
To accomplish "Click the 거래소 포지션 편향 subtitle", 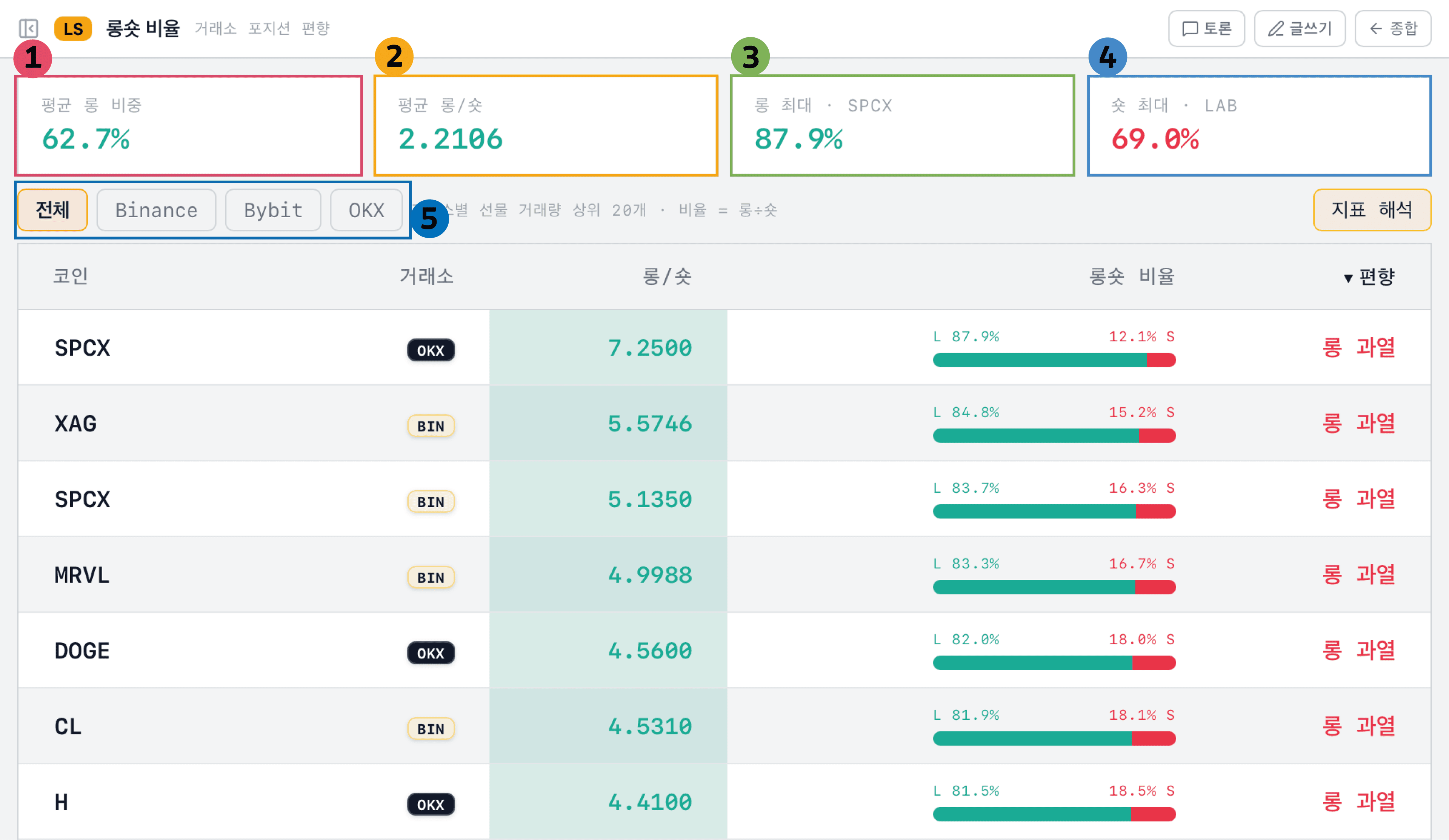I will tap(262, 28).
